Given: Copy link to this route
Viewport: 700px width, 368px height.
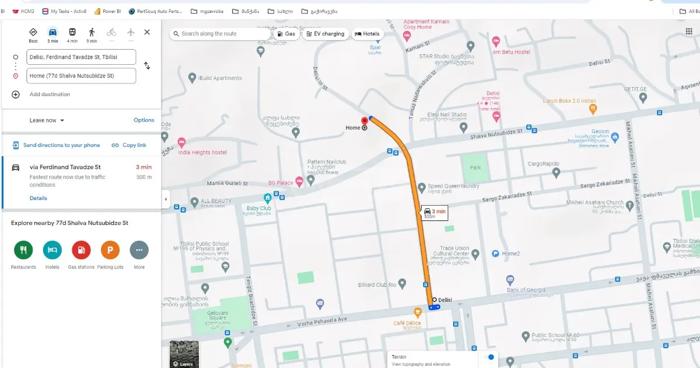Looking at the screenshot, I should pos(129,145).
